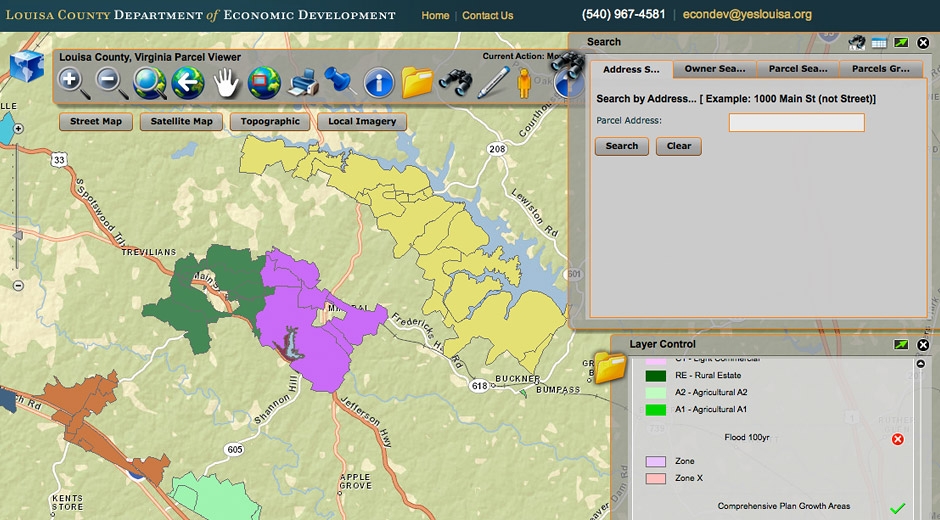Switch to Address Search tab

[631, 69]
